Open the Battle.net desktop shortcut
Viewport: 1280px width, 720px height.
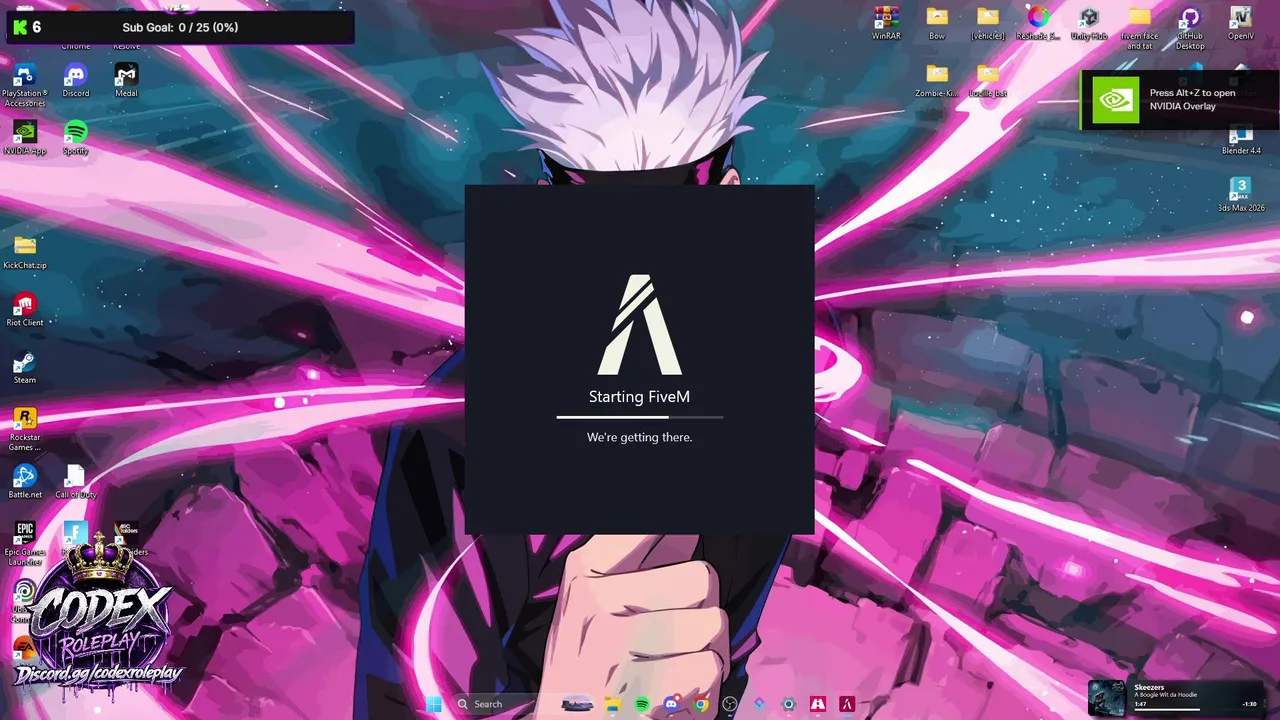pyautogui.click(x=24, y=482)
